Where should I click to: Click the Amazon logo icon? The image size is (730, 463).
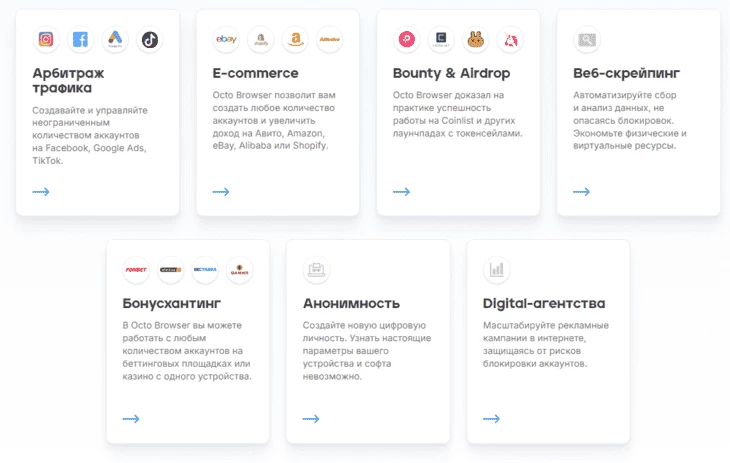click(x=295, y=40)
